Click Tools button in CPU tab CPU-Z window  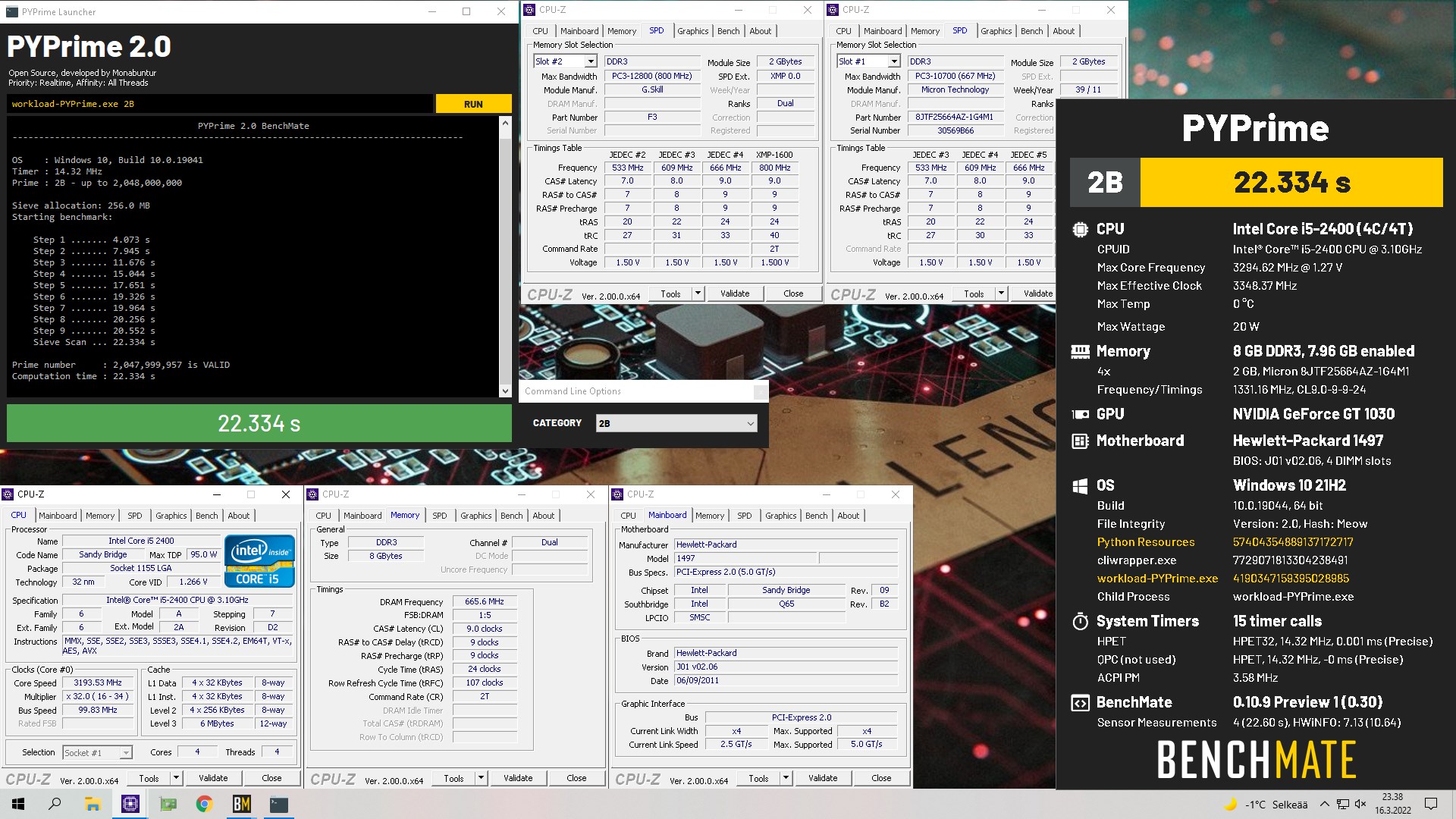pyautogui.click(x=149, y=778)
